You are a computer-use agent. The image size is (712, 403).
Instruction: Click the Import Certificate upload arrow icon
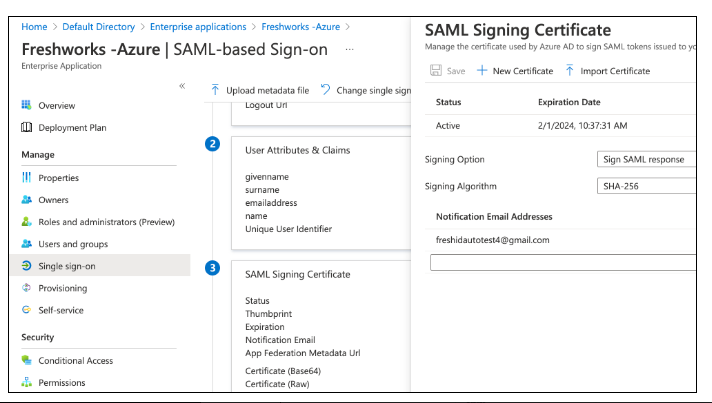click(x=569, y=70)
